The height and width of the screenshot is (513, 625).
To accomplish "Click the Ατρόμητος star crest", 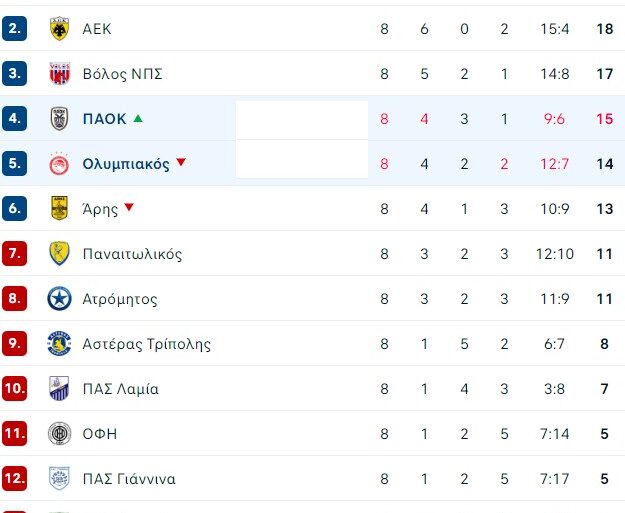I will point(60,299).
